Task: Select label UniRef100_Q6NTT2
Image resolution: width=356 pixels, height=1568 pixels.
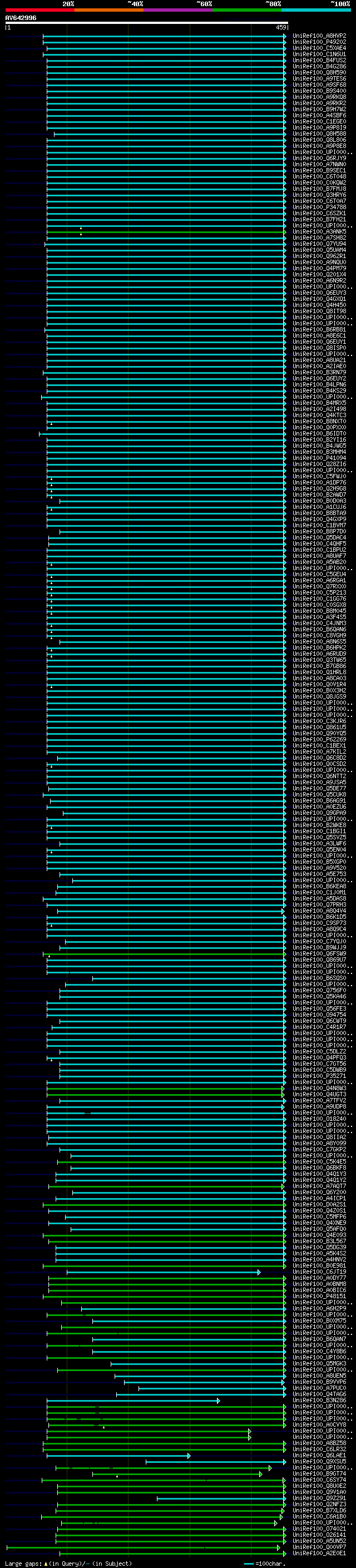Action: click(319, 776)
